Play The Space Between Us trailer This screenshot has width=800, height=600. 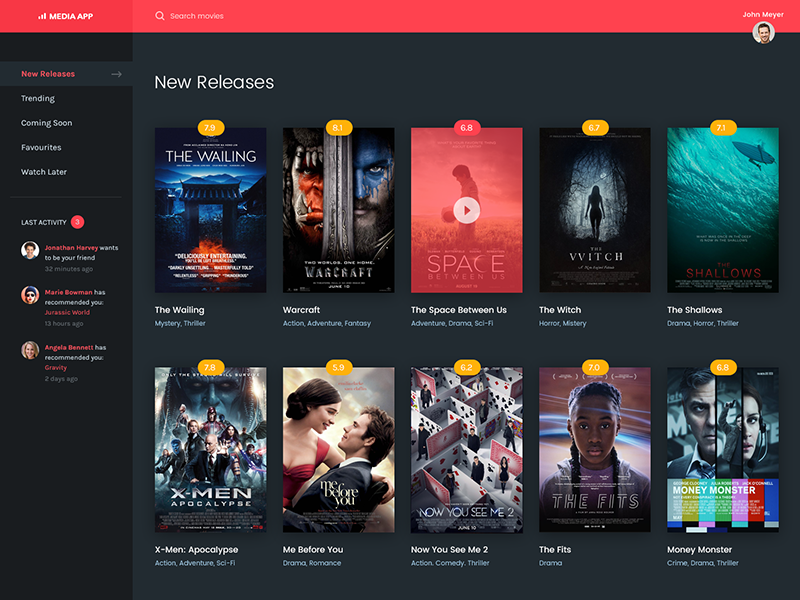(x=464, y=210)
